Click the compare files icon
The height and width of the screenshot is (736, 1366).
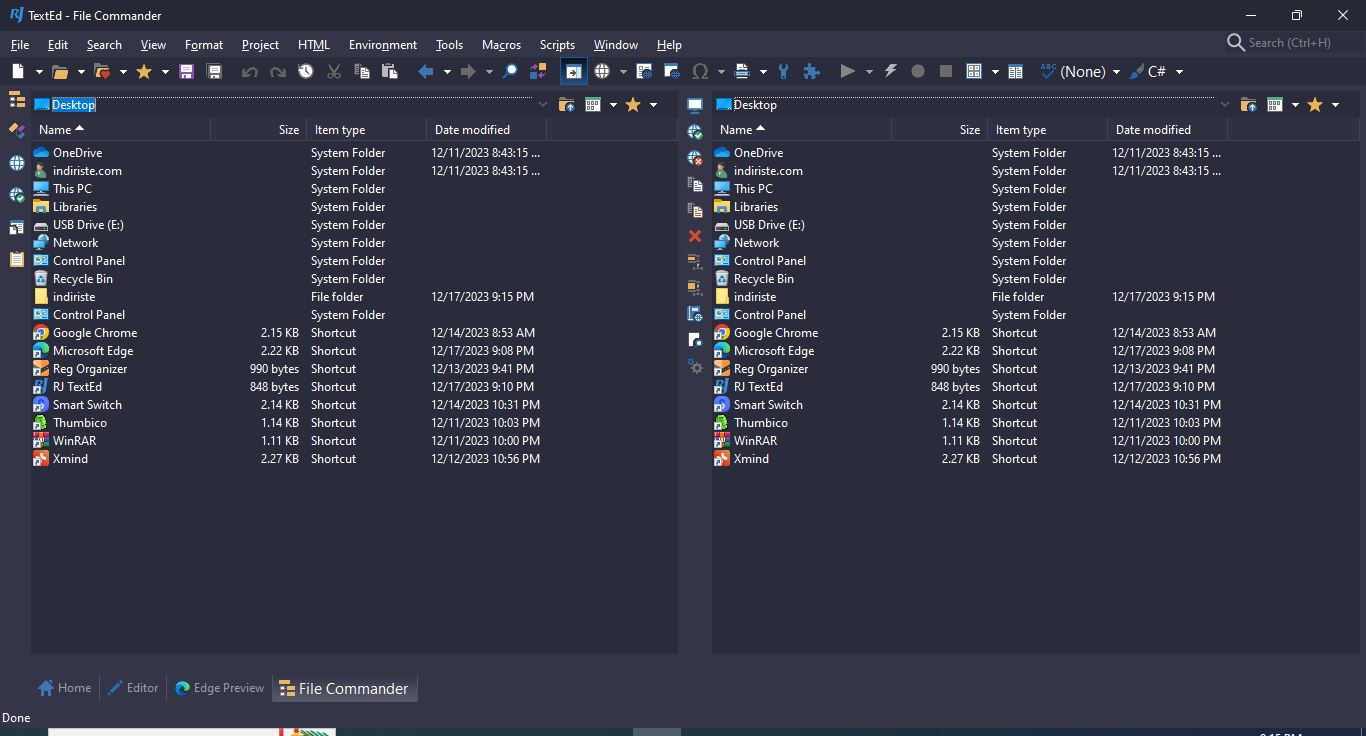(x=538, y=72)
